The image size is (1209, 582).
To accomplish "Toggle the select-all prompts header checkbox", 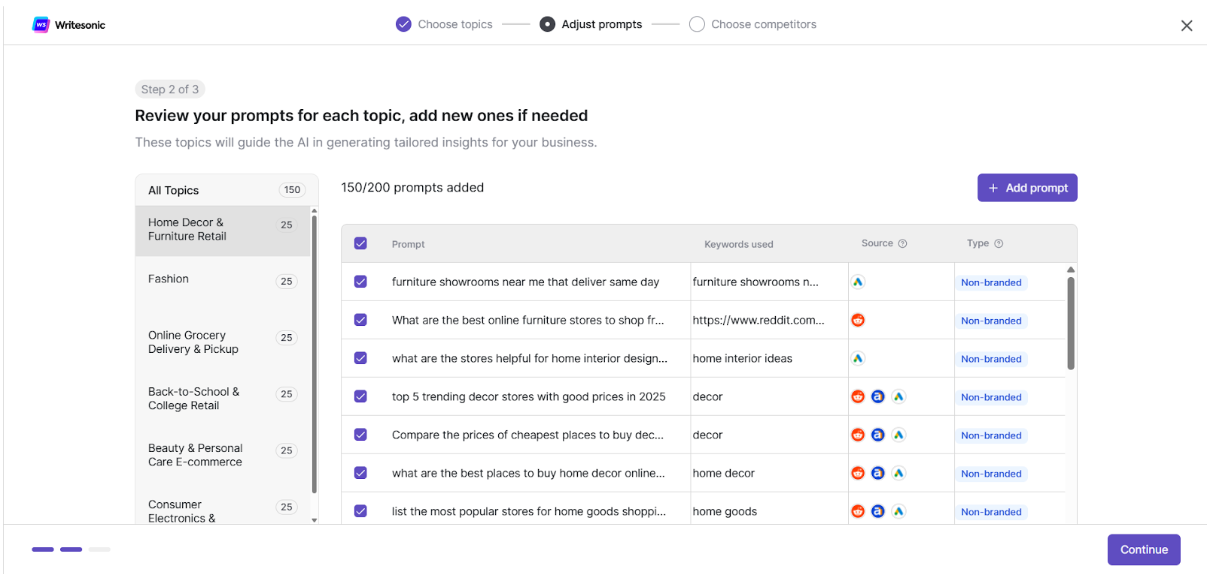I will (361, 243).
